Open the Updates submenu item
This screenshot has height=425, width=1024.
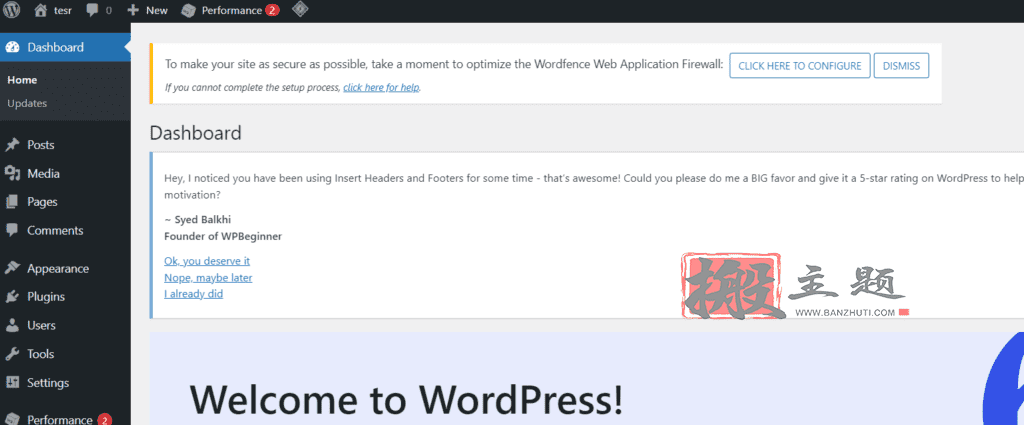pos(27,103)
